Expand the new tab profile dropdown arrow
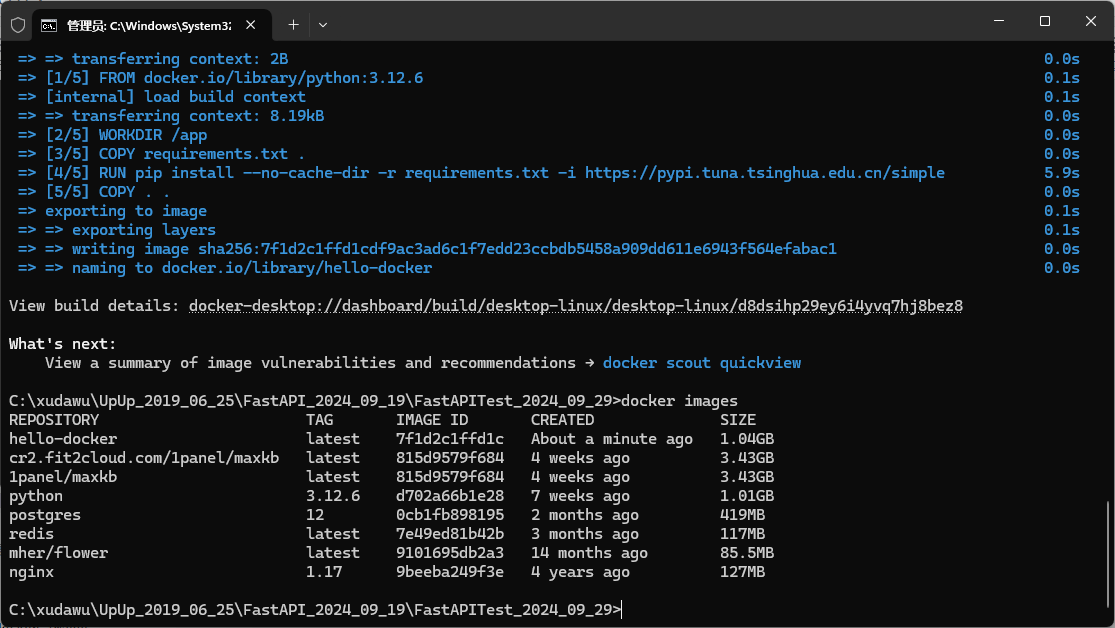This screenshot has height=628, width=1115. point(323,25)
